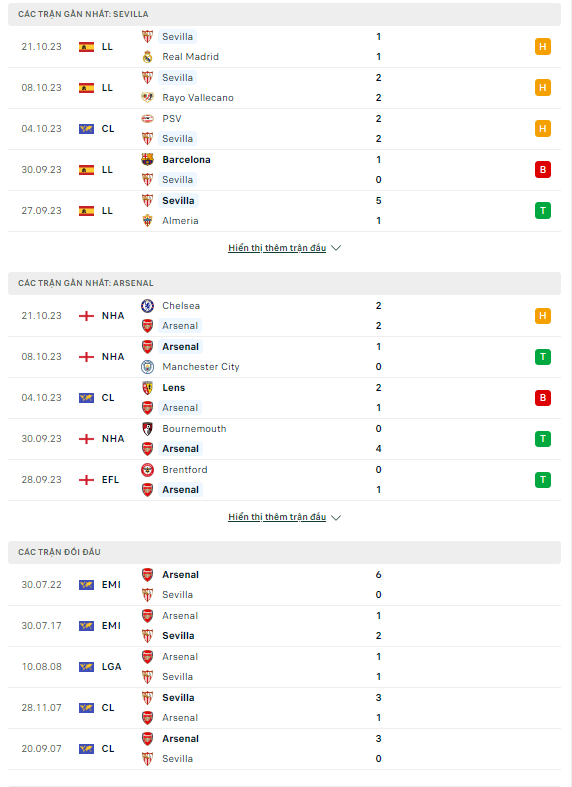Click the Spain flag on 21.10.23 LL match

click(x=86, y=47)
